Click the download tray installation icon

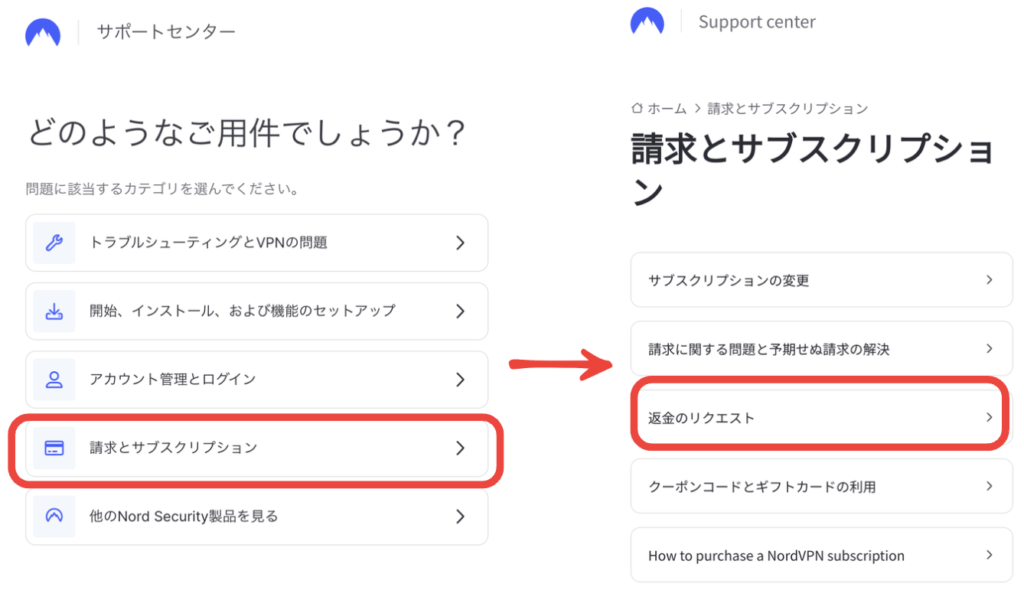point(54,311)
